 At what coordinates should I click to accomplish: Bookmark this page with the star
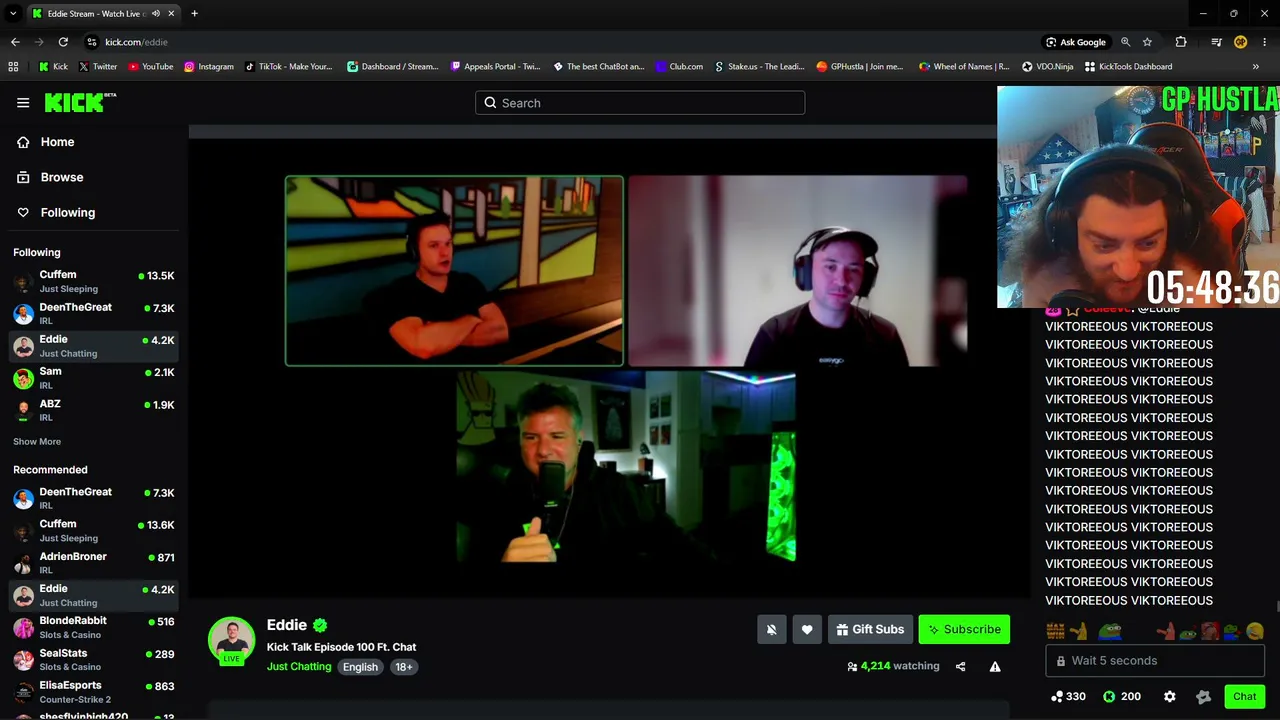point(1147,42)
